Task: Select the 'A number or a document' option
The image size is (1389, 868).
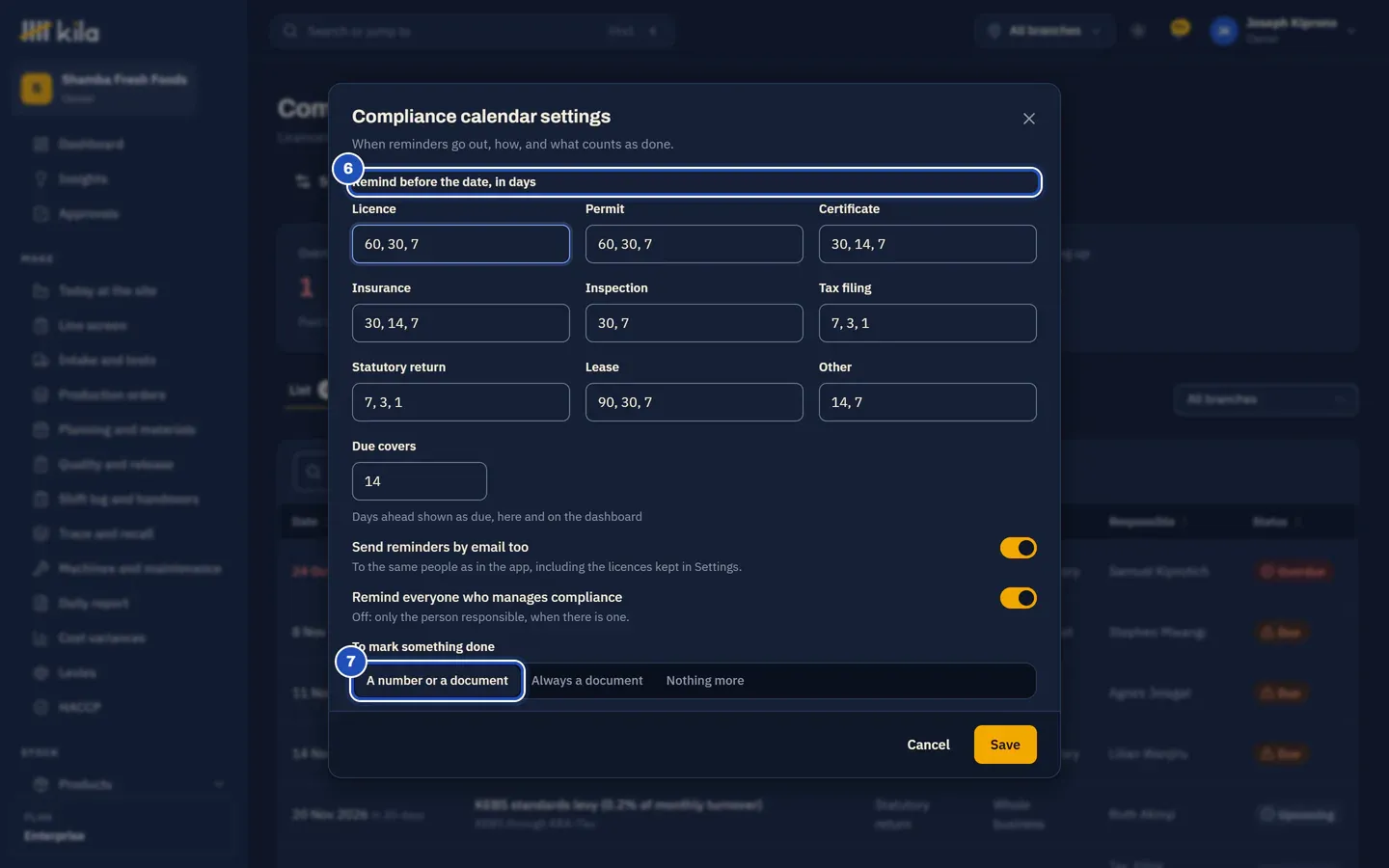Action: [437, 681]
